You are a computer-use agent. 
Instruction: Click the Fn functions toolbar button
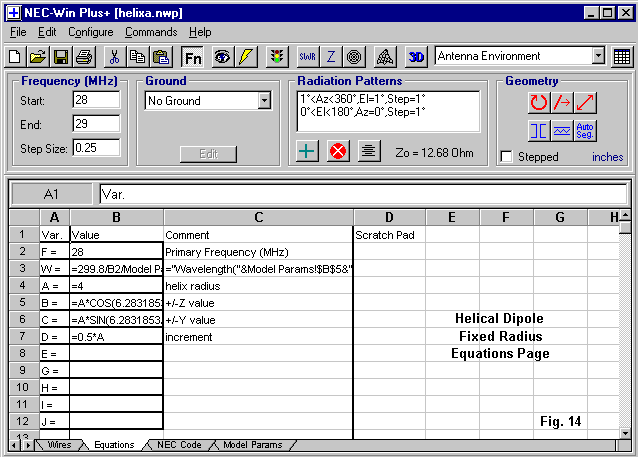192,57
